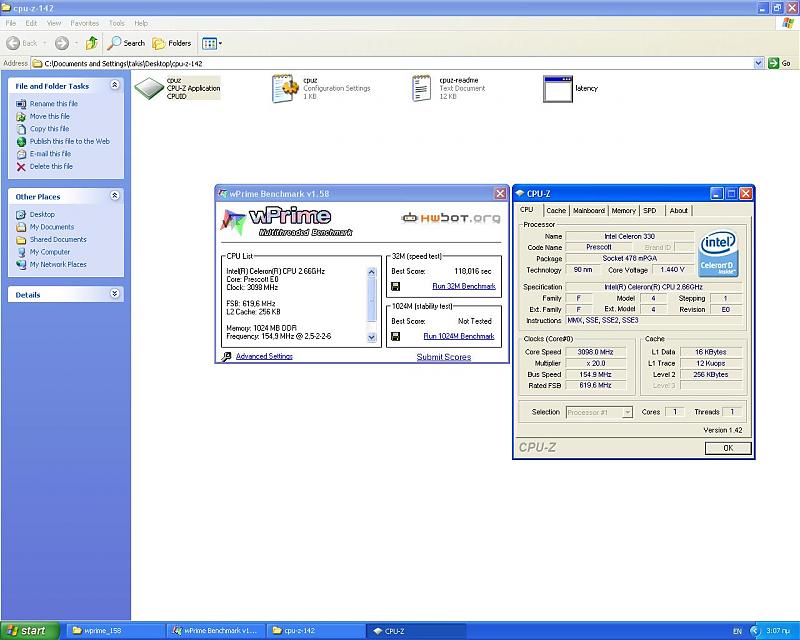Open the File menu in Explorer
The height and width of the screenshot is (640, 800).
pyautogui.click(x=11, y=23)
